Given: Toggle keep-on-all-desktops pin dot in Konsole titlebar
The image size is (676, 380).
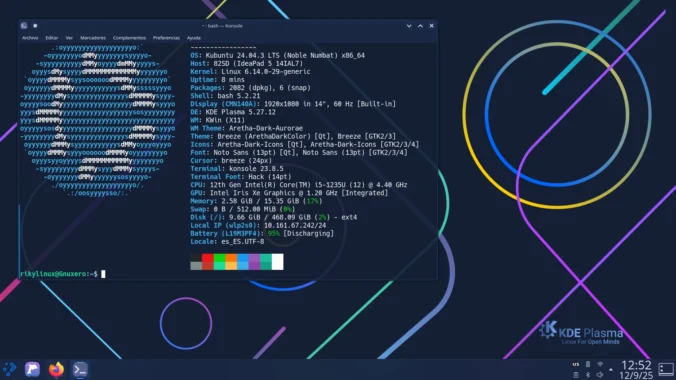Looking at the screenshot, I should pos(35,26).
